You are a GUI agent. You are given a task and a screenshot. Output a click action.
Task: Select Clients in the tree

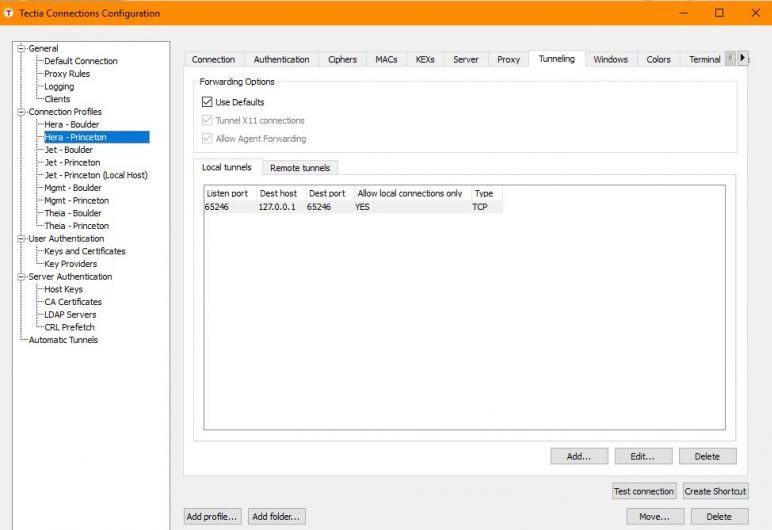point(57,99)
